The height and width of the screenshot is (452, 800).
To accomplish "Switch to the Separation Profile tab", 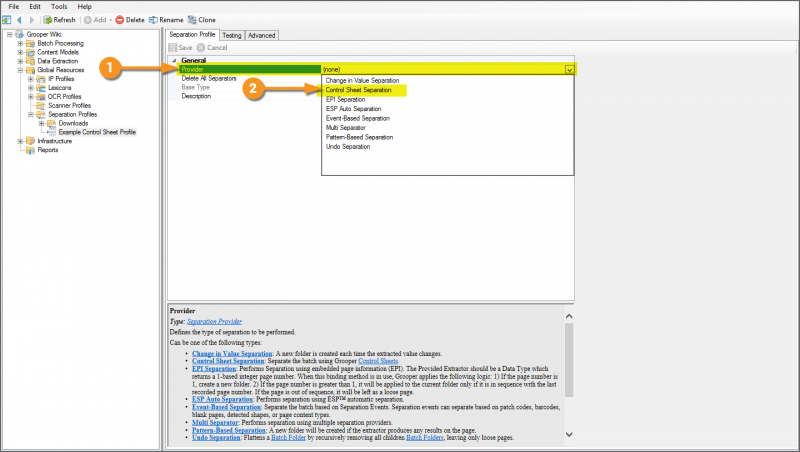I will 192,35.
